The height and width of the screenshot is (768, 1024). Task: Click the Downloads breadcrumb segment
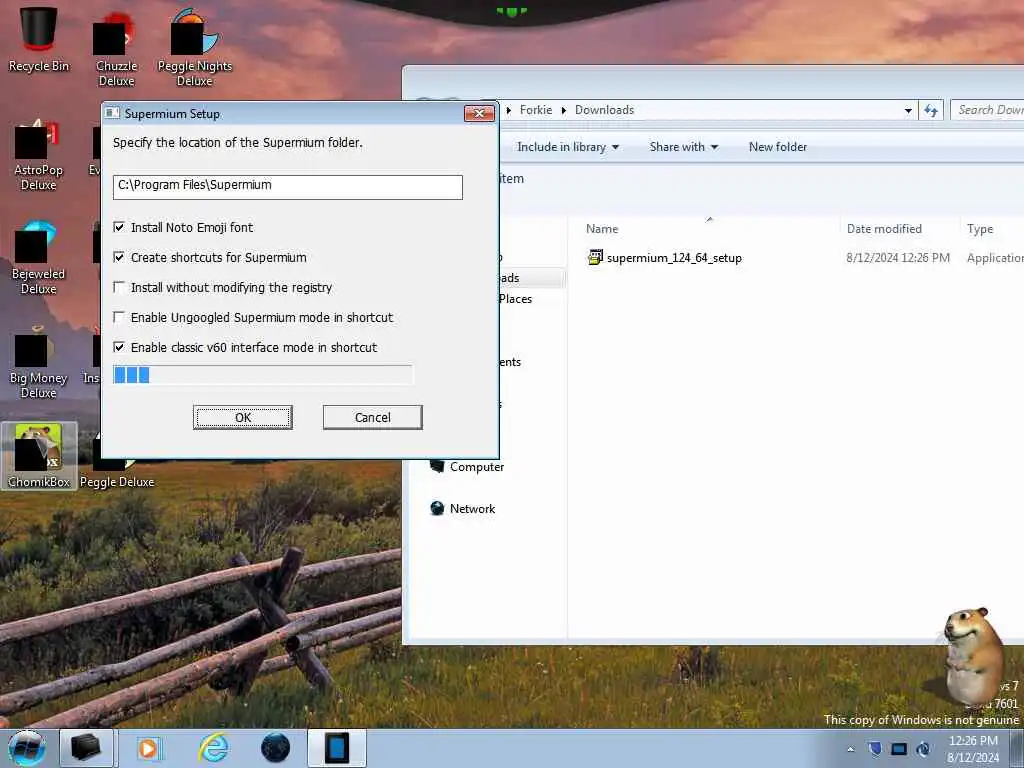[604, 110]
